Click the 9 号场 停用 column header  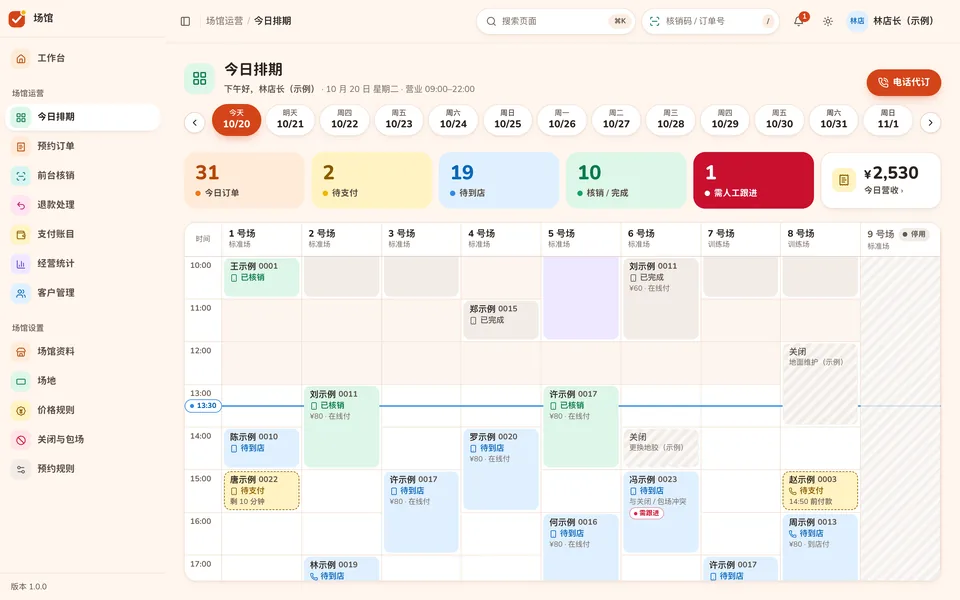click(899, 239)
